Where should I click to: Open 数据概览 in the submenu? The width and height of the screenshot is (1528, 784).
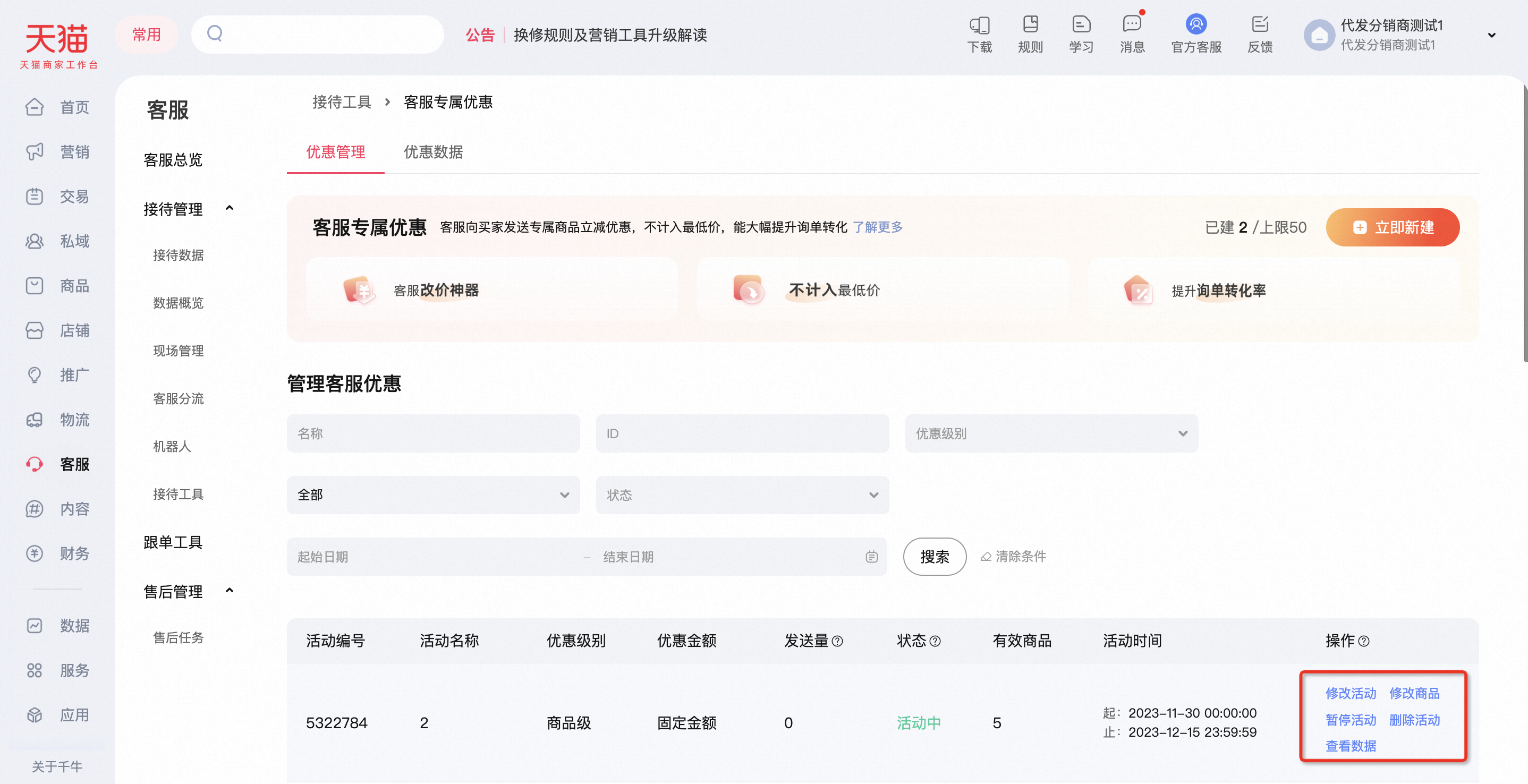[x=178, y=303]
